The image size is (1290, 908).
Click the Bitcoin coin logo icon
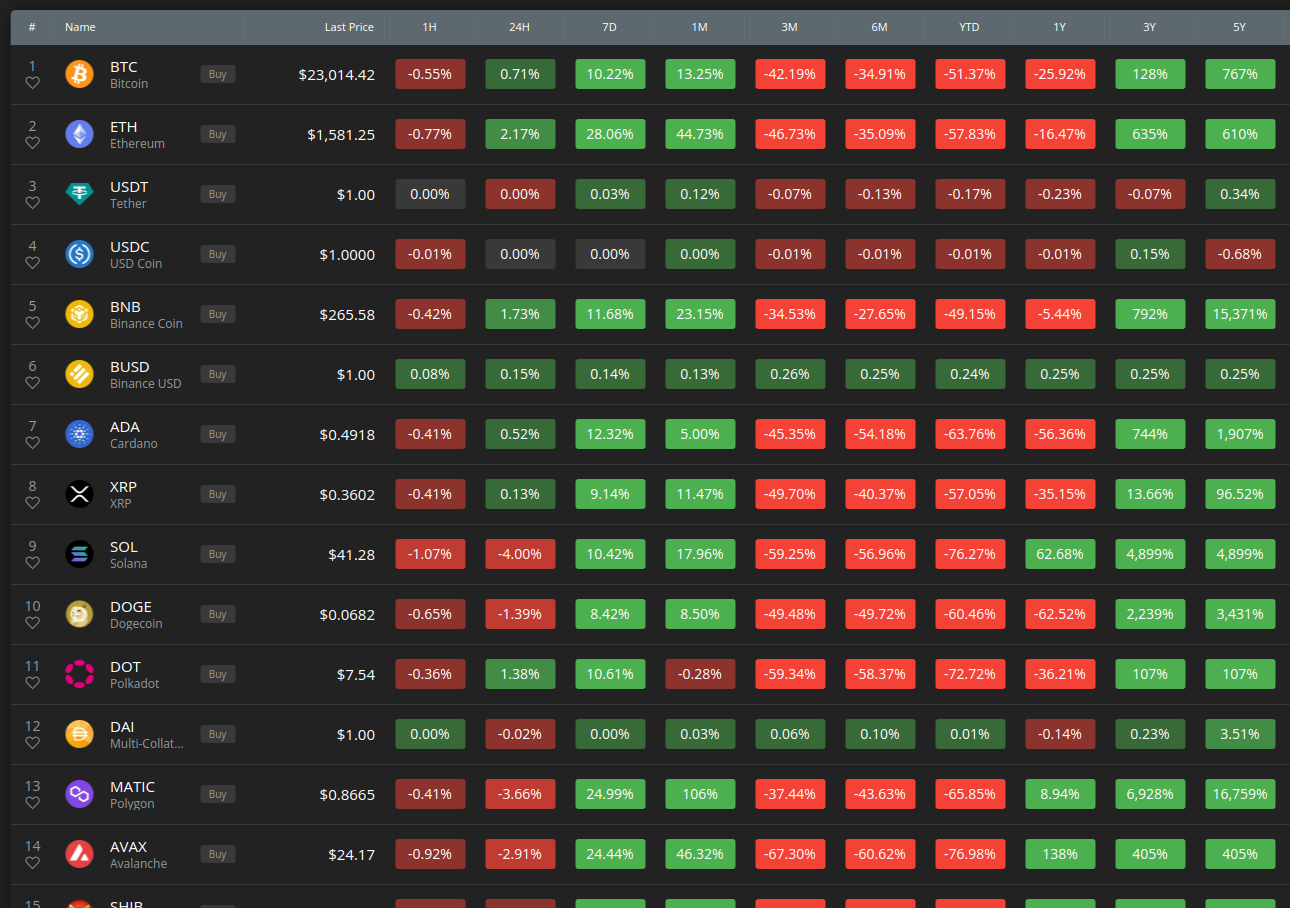79,74
